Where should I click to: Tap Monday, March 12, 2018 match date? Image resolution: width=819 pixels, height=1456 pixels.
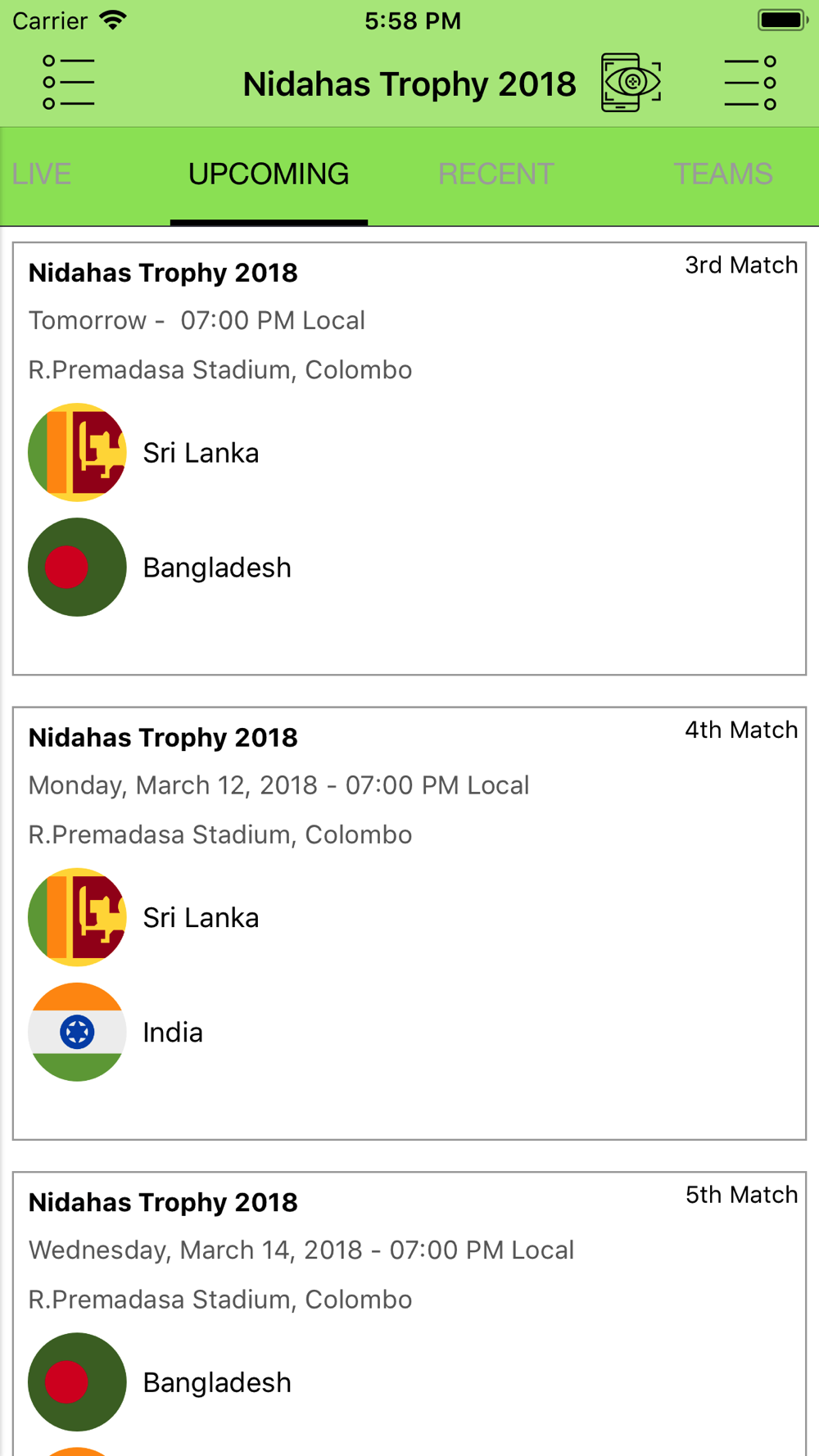pos(173,785)
